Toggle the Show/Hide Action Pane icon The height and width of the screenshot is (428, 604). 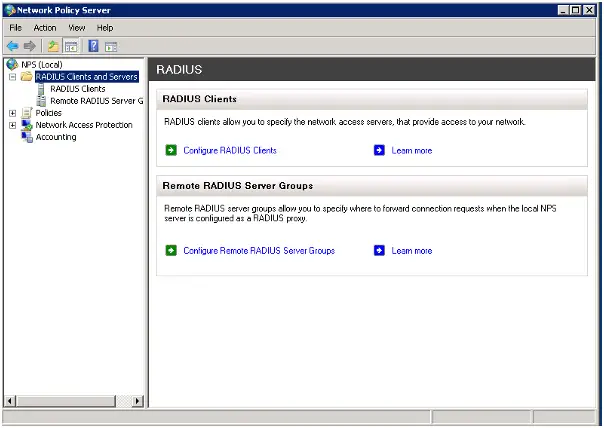111,47
